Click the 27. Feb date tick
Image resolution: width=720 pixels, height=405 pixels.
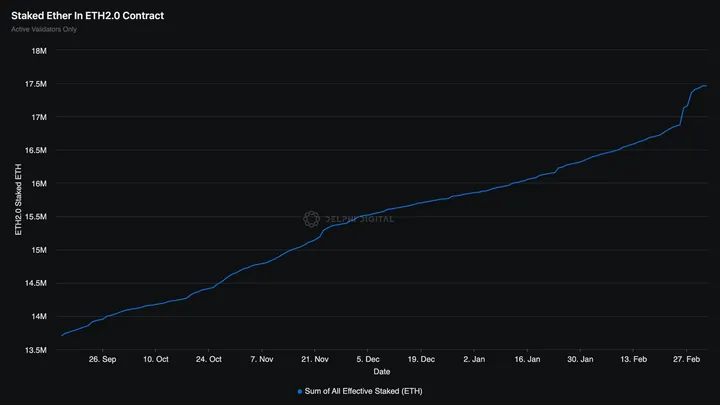pyautogui.click(x=686, y=358)
